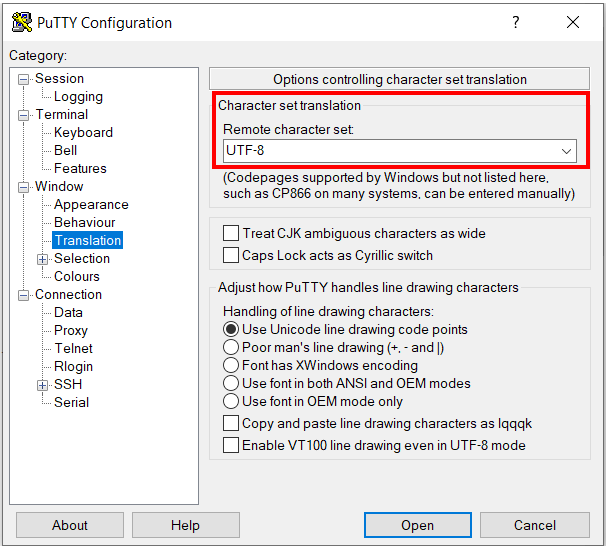The width and height of the screenshot is (606, 547).
Task: Collapse the Window category node
Action: click(24, 187)
